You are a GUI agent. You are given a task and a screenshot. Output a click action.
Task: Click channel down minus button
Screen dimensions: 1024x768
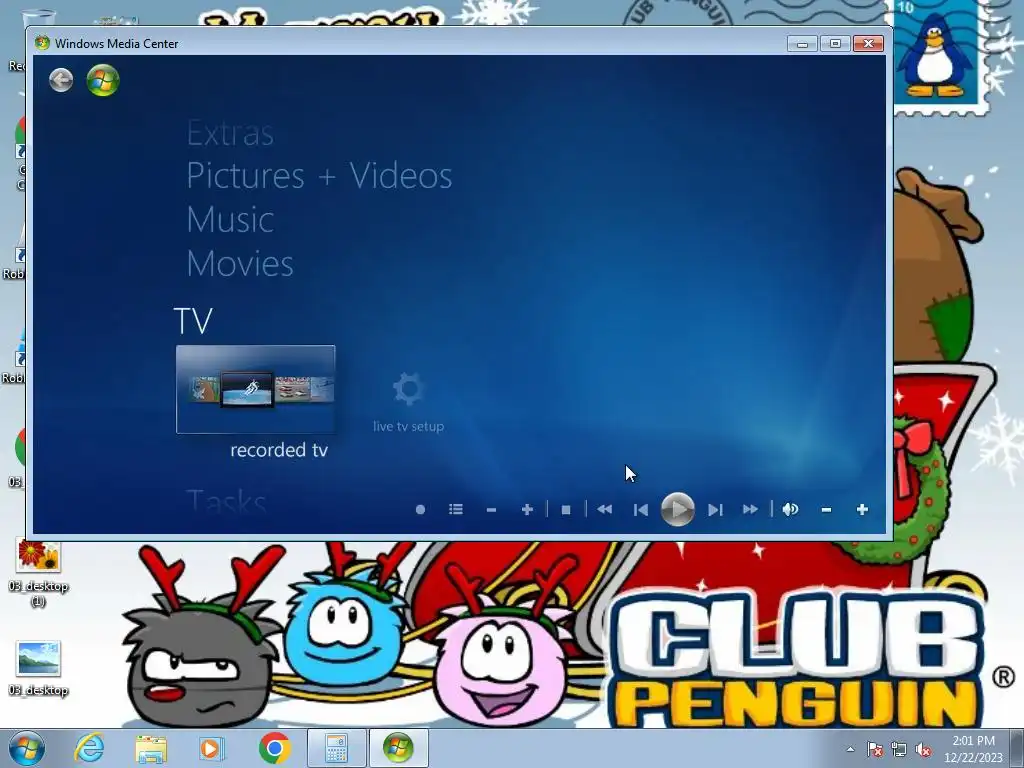click(x=492, y=509)
